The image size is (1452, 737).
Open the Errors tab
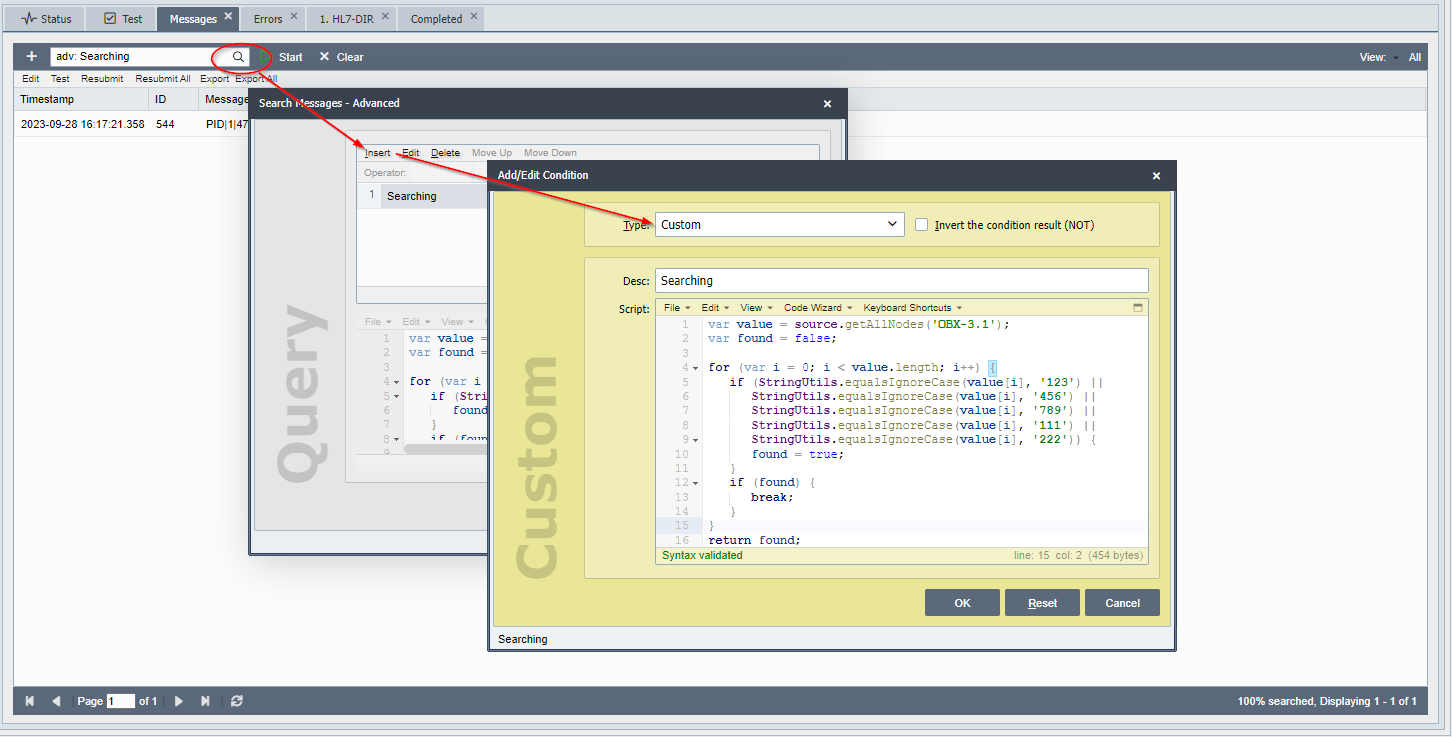pyautogui.click(x=268, y=19)
